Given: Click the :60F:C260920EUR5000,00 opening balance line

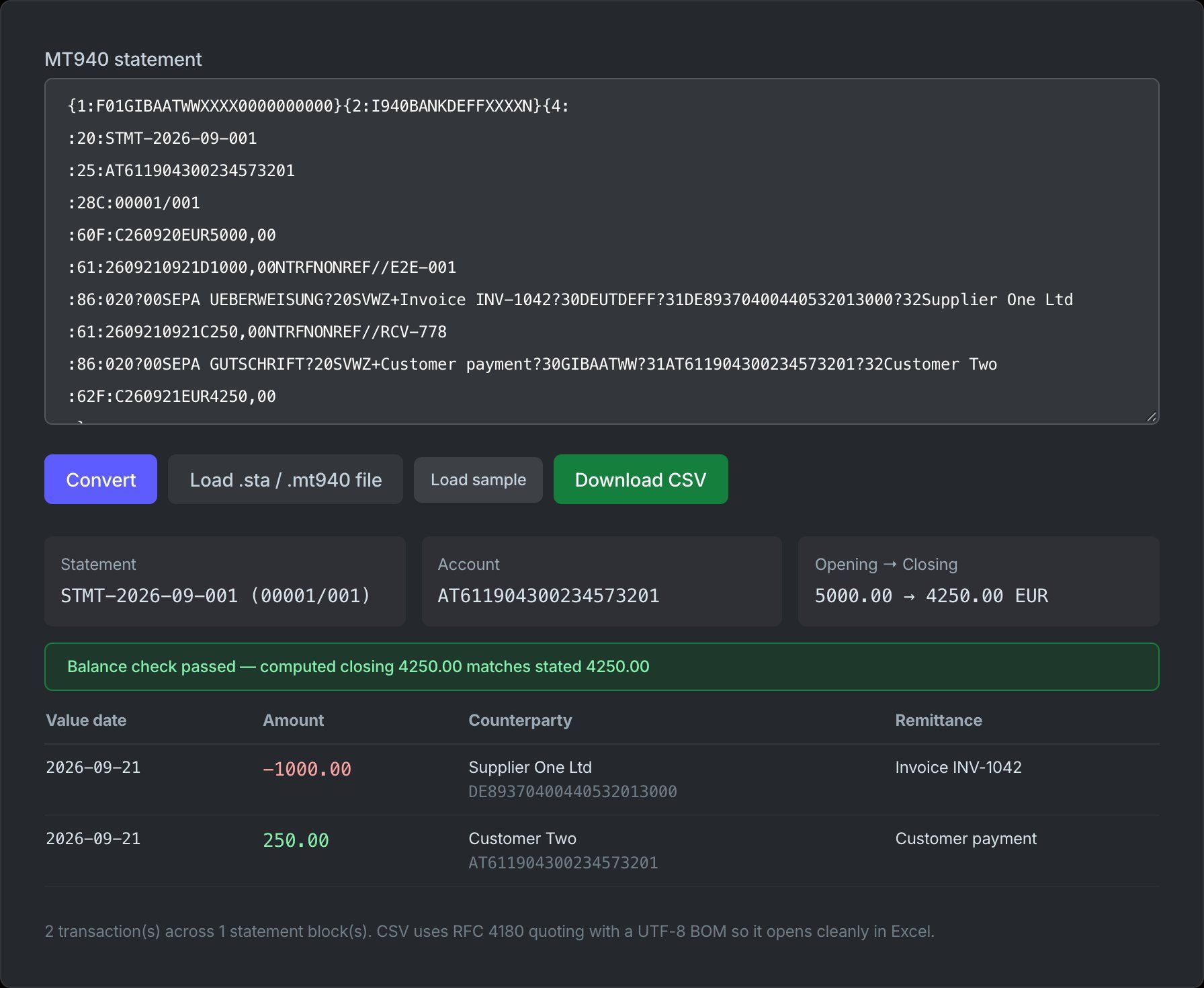Looking at the screenshot, I should coord(172,235).
